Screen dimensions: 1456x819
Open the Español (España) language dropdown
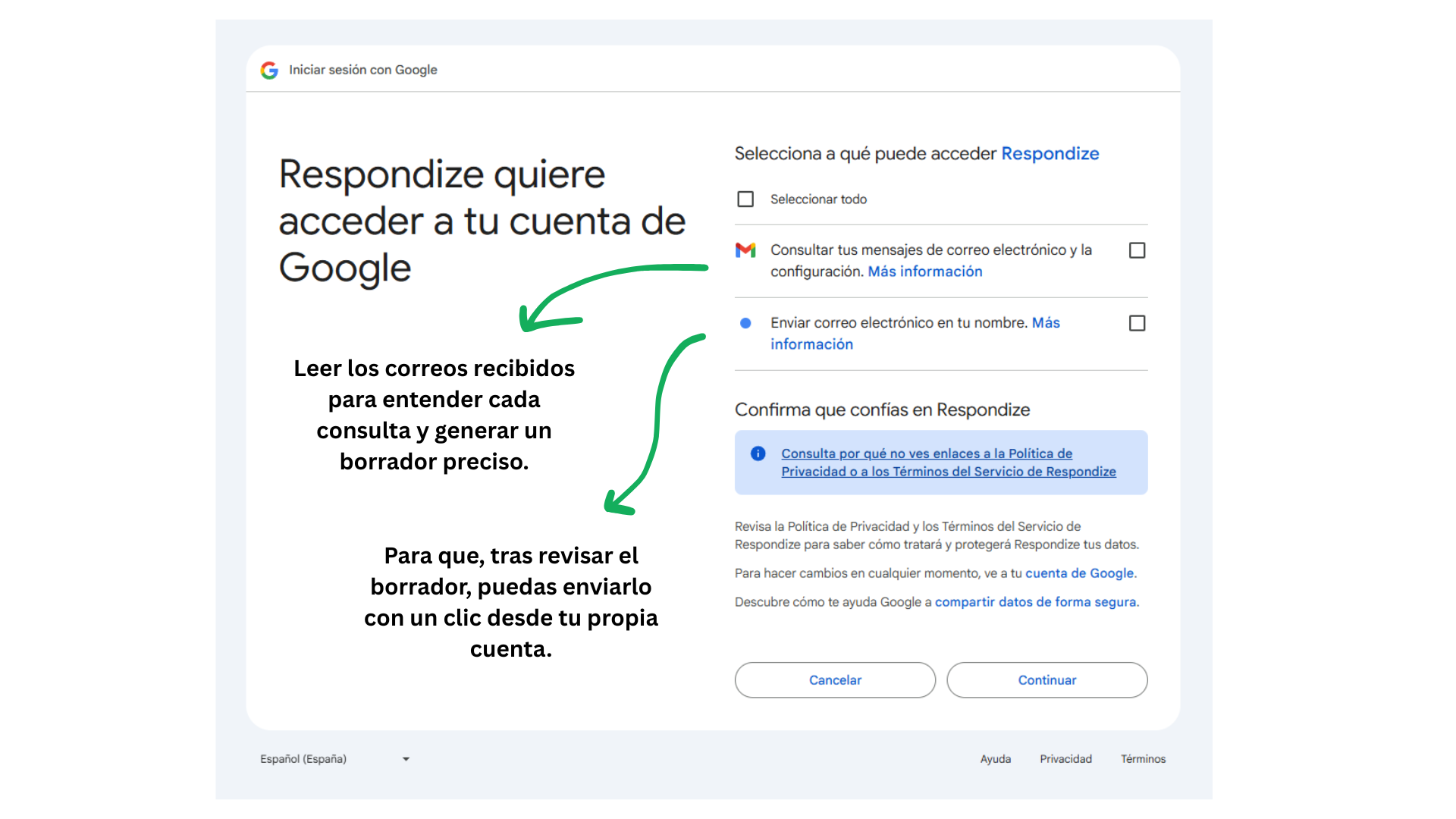pyautogui.click(x=303, y=759)
